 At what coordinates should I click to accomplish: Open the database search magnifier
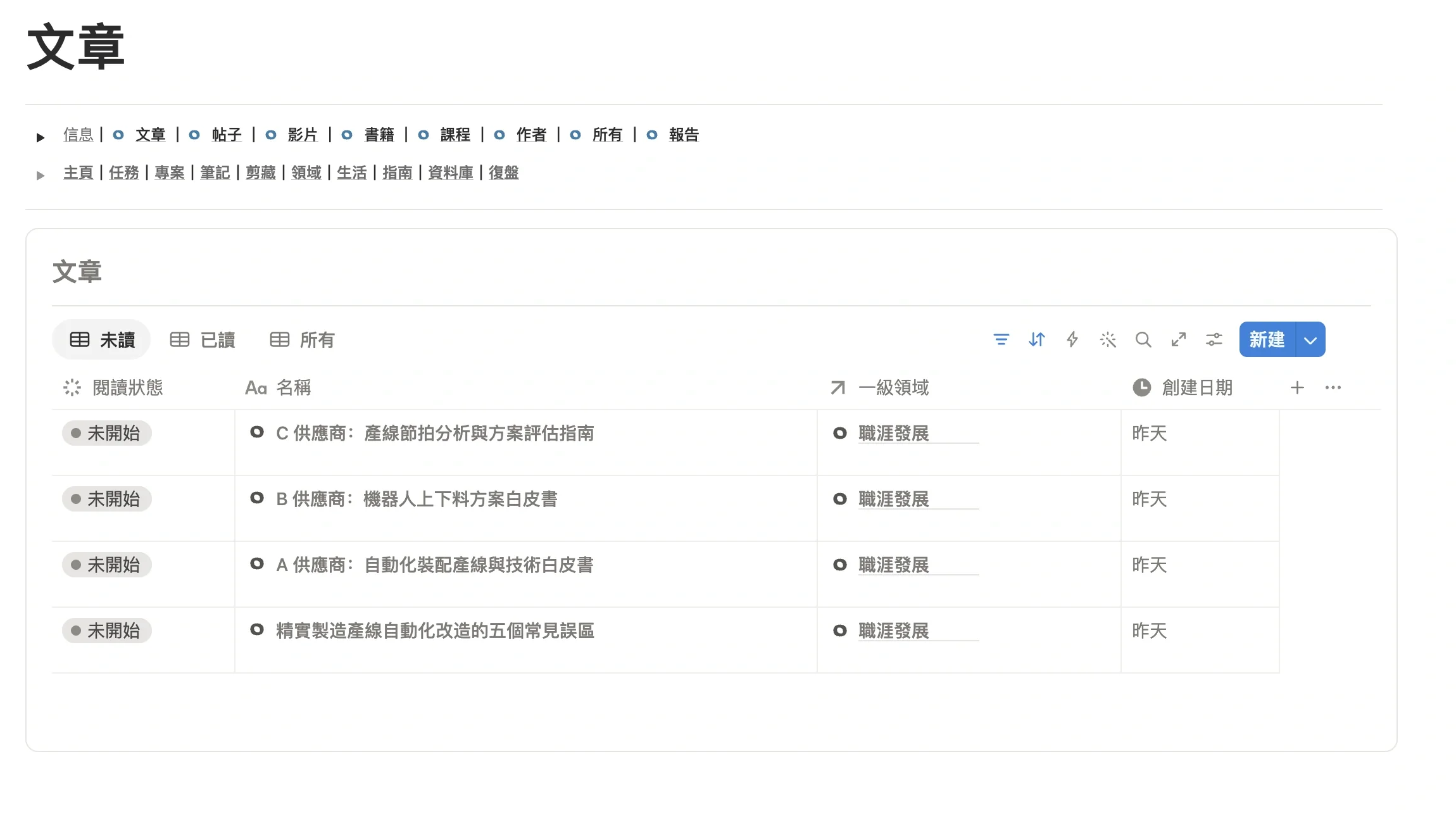[1143, 340]
